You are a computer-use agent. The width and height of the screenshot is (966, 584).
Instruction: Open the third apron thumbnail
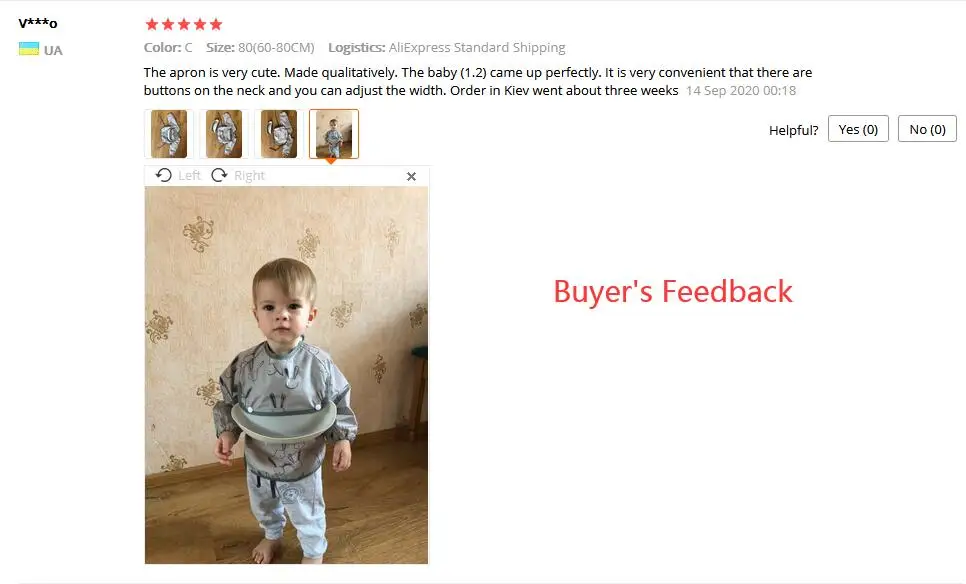coord(278,134)
